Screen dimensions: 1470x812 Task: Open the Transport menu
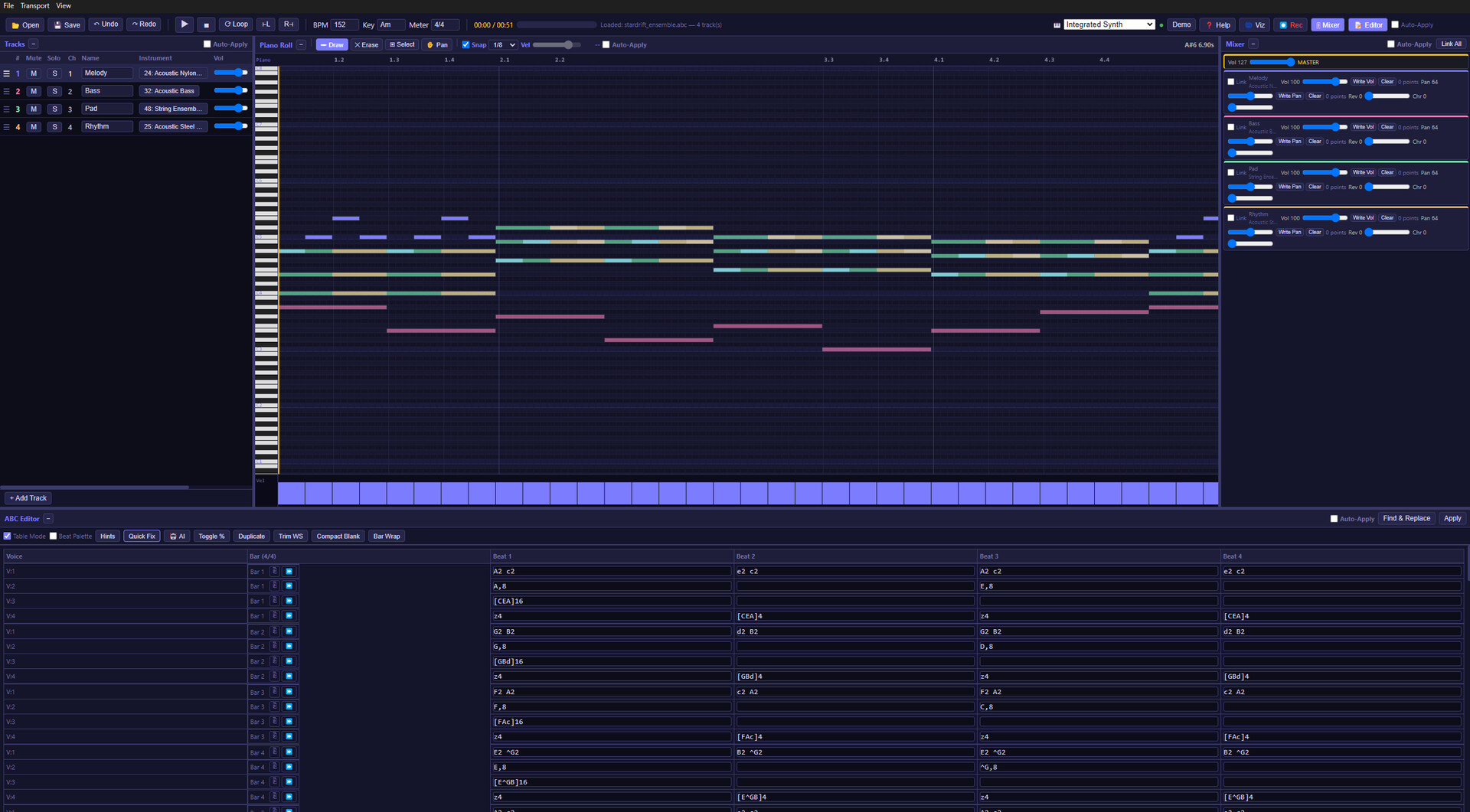tap(34, 5)
